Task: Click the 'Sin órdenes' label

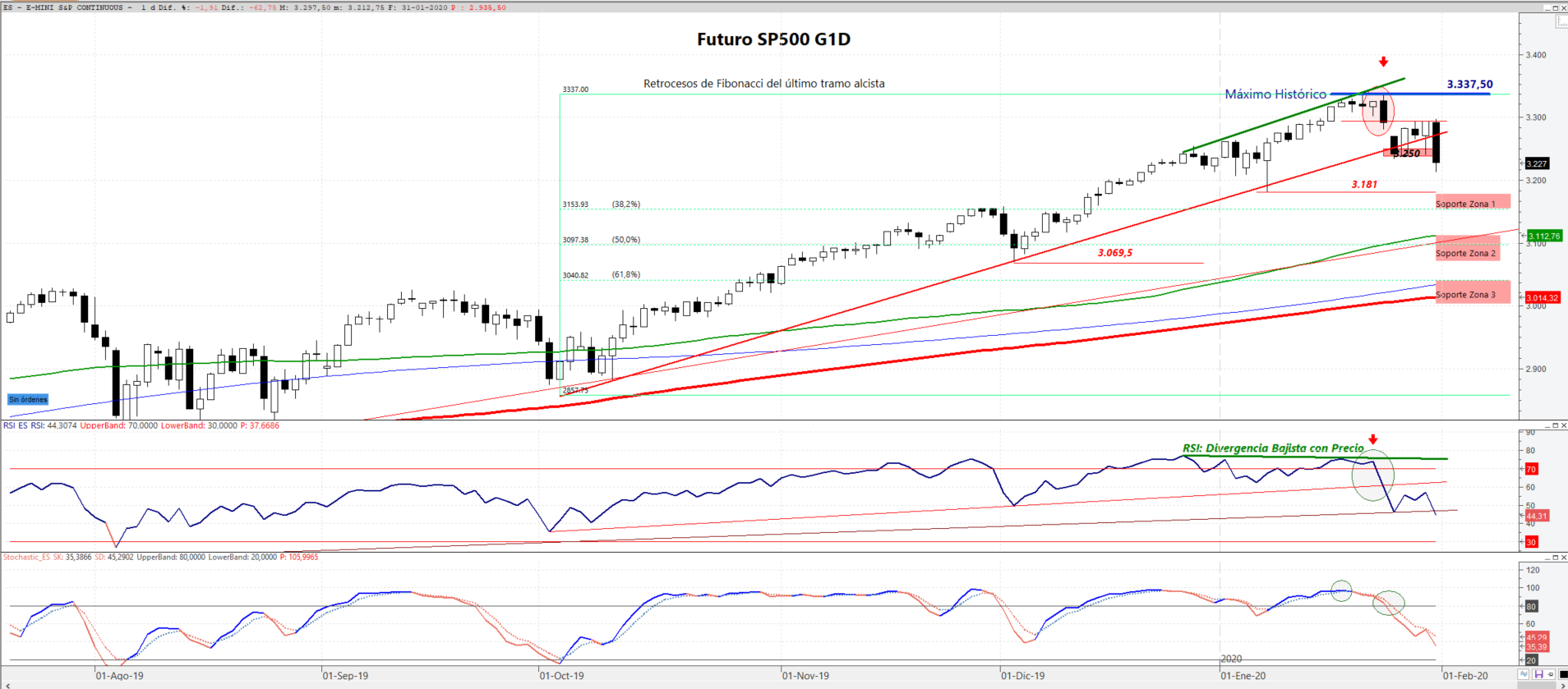Action: 28,400
